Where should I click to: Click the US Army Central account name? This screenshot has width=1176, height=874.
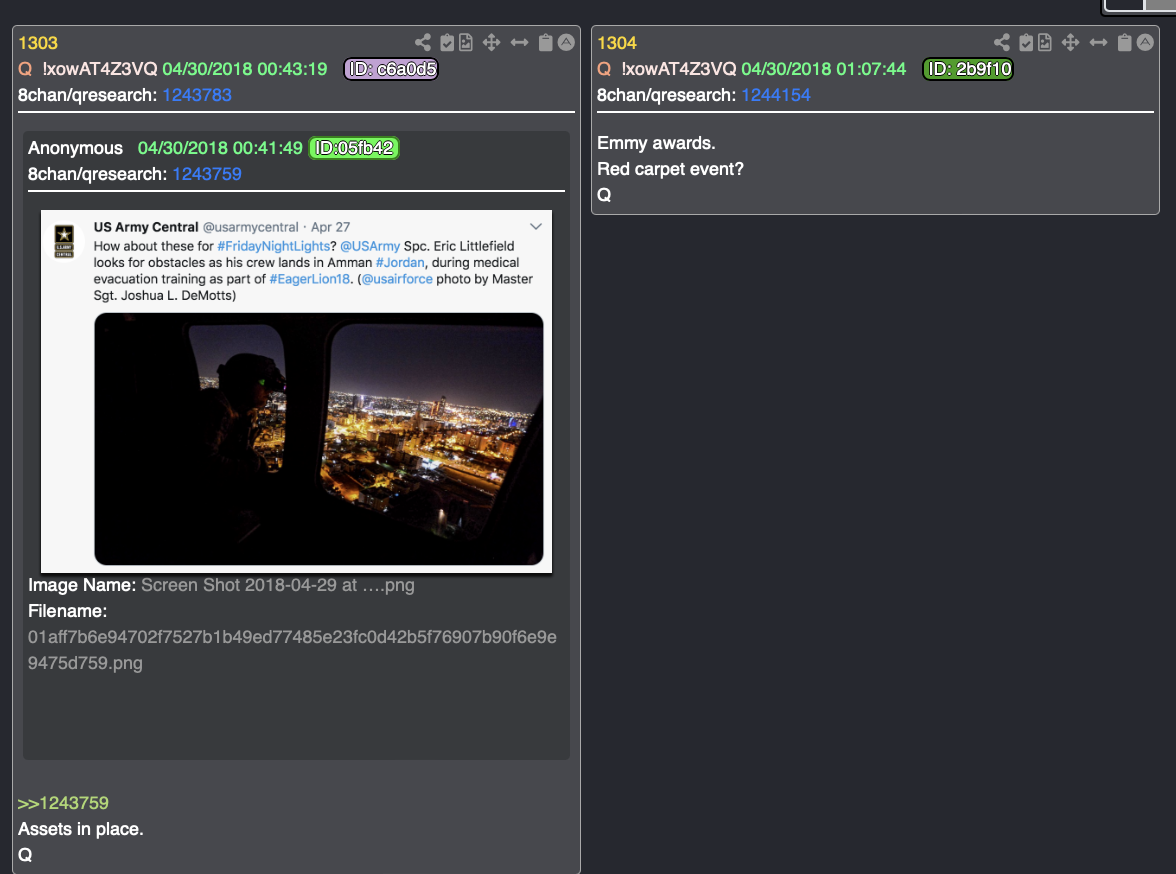[x=146, y=227]
